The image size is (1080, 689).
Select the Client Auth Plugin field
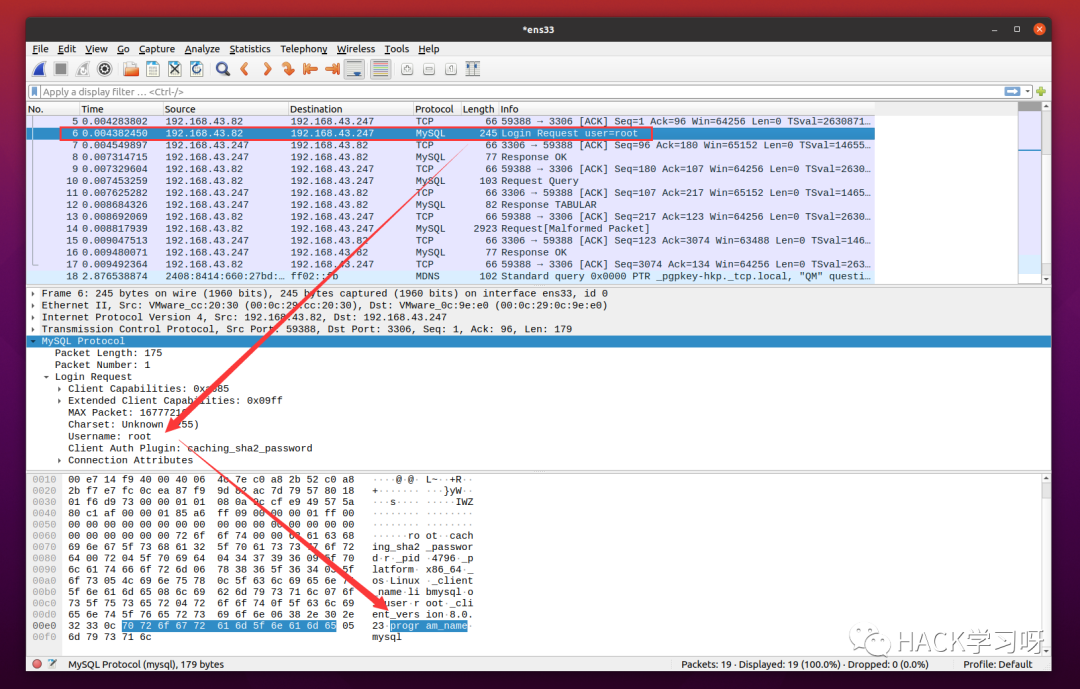[x=190, y=449]
